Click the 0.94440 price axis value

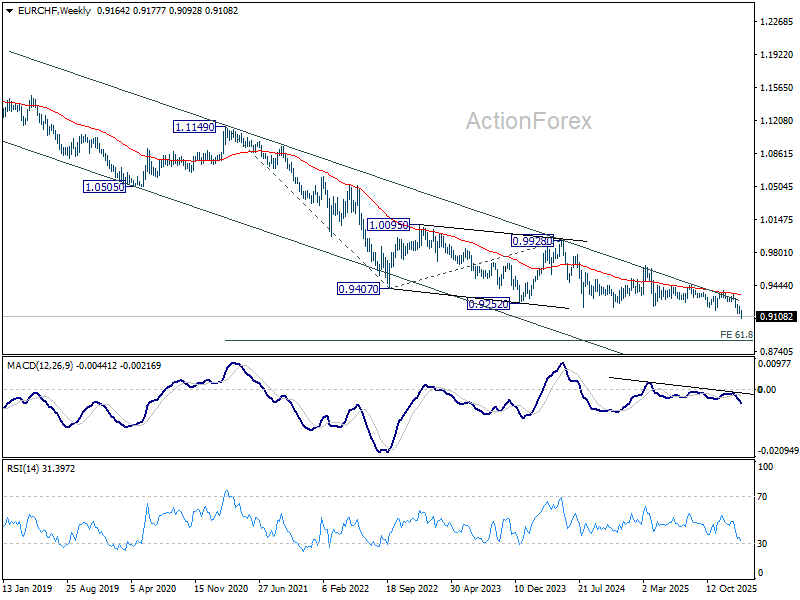777,286
